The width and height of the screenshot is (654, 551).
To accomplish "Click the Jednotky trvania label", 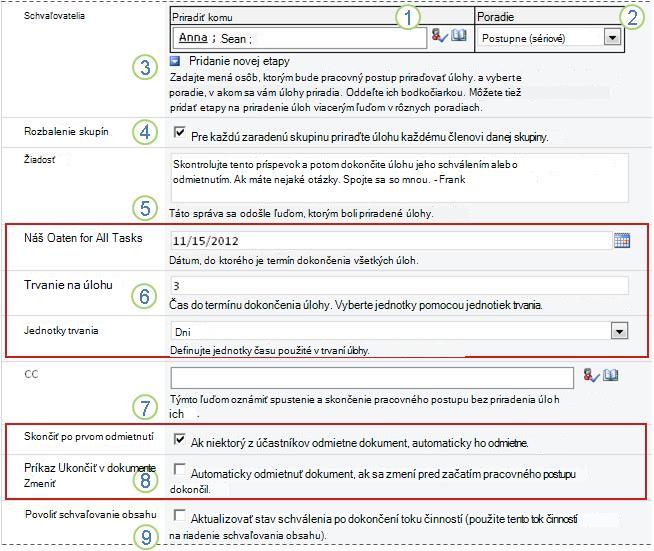I will click(x=61, y=330).
